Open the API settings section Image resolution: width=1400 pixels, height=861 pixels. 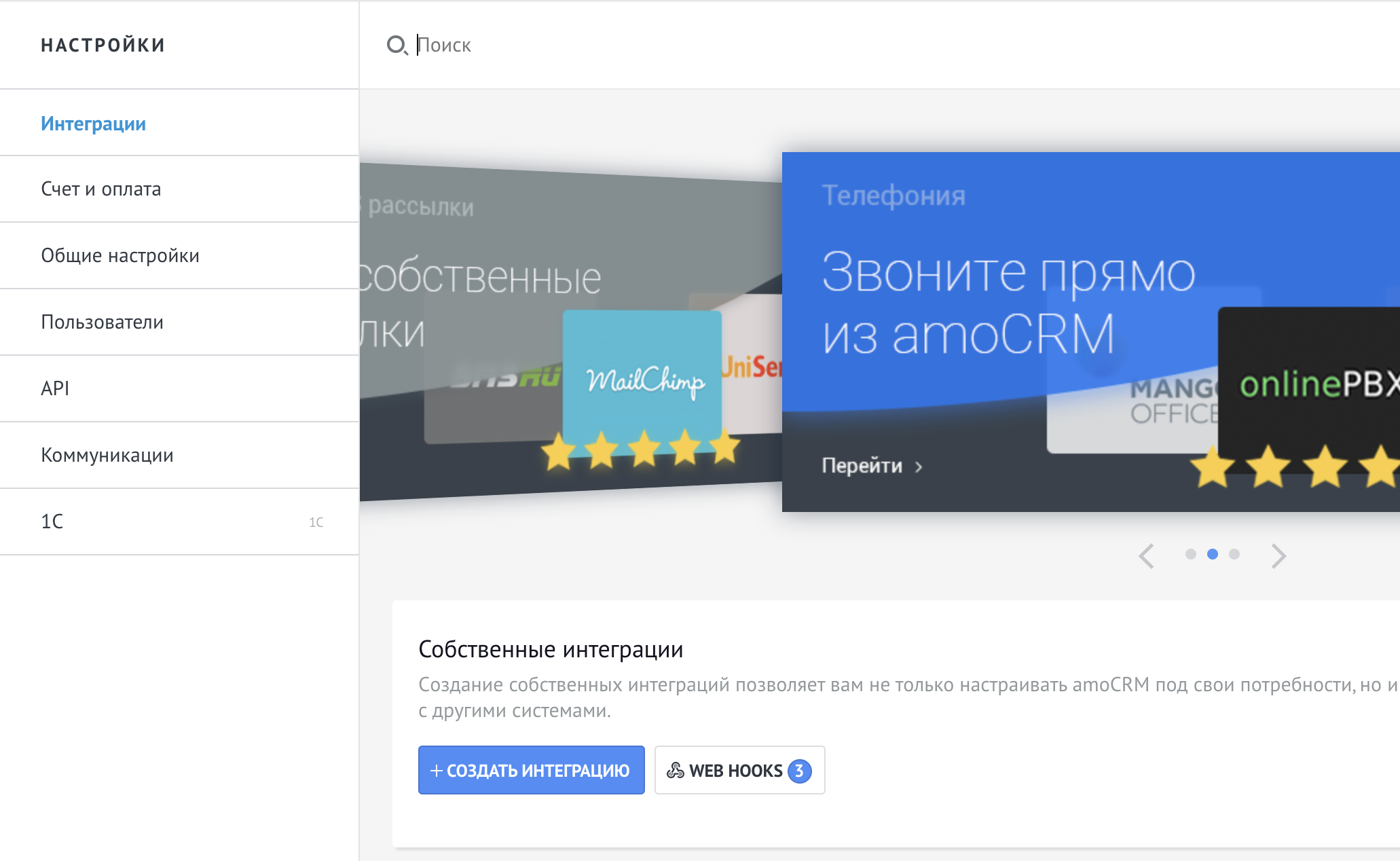(x=179, y=388)
